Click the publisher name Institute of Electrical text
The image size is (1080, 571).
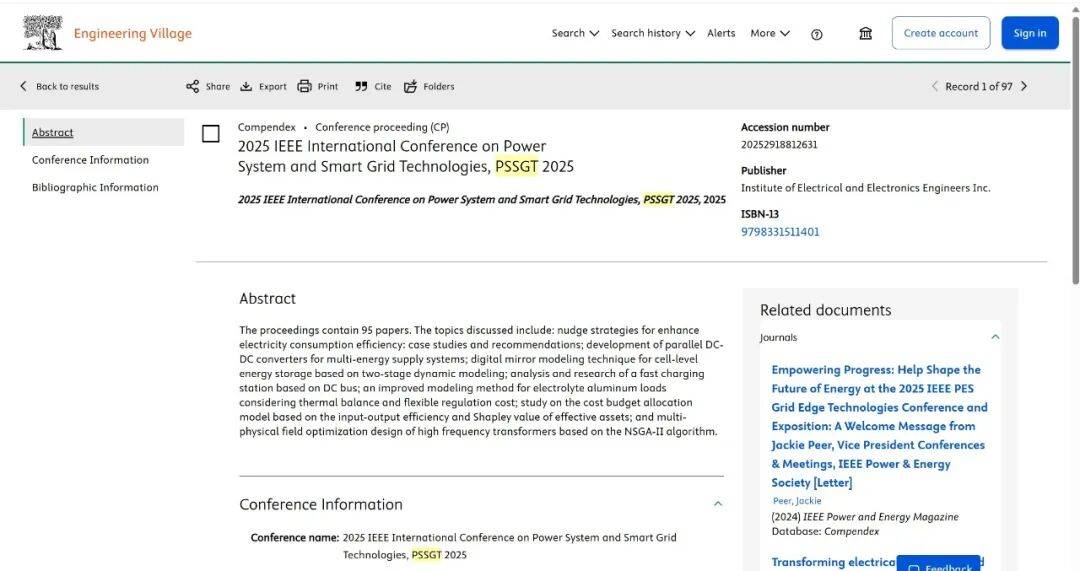click(x=865, y=188)
